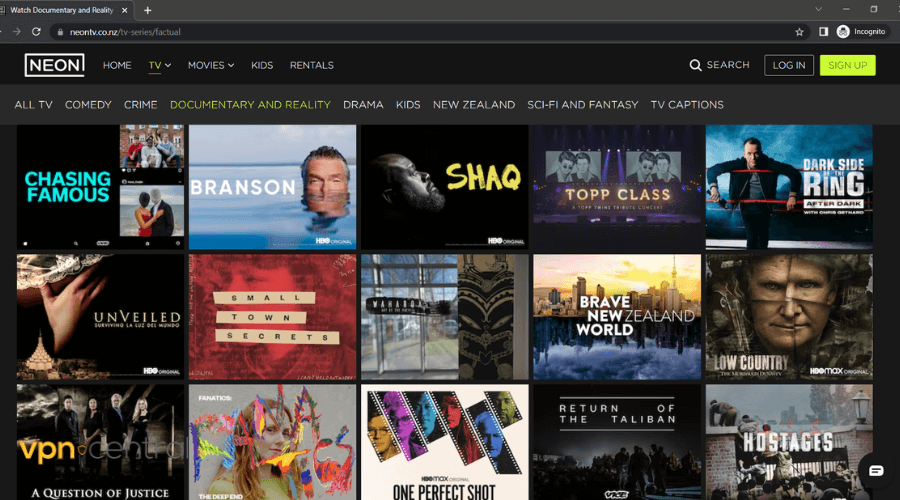Expand the TV dropdown menu

point(160,65)
